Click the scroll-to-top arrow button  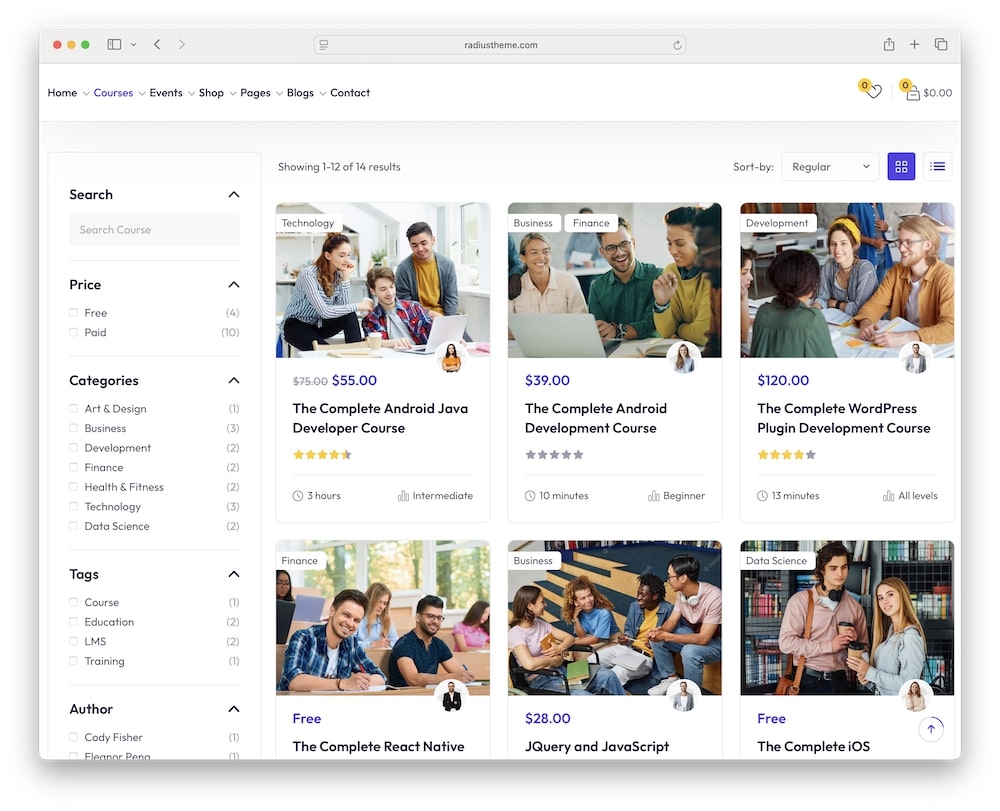pos(931,729)
